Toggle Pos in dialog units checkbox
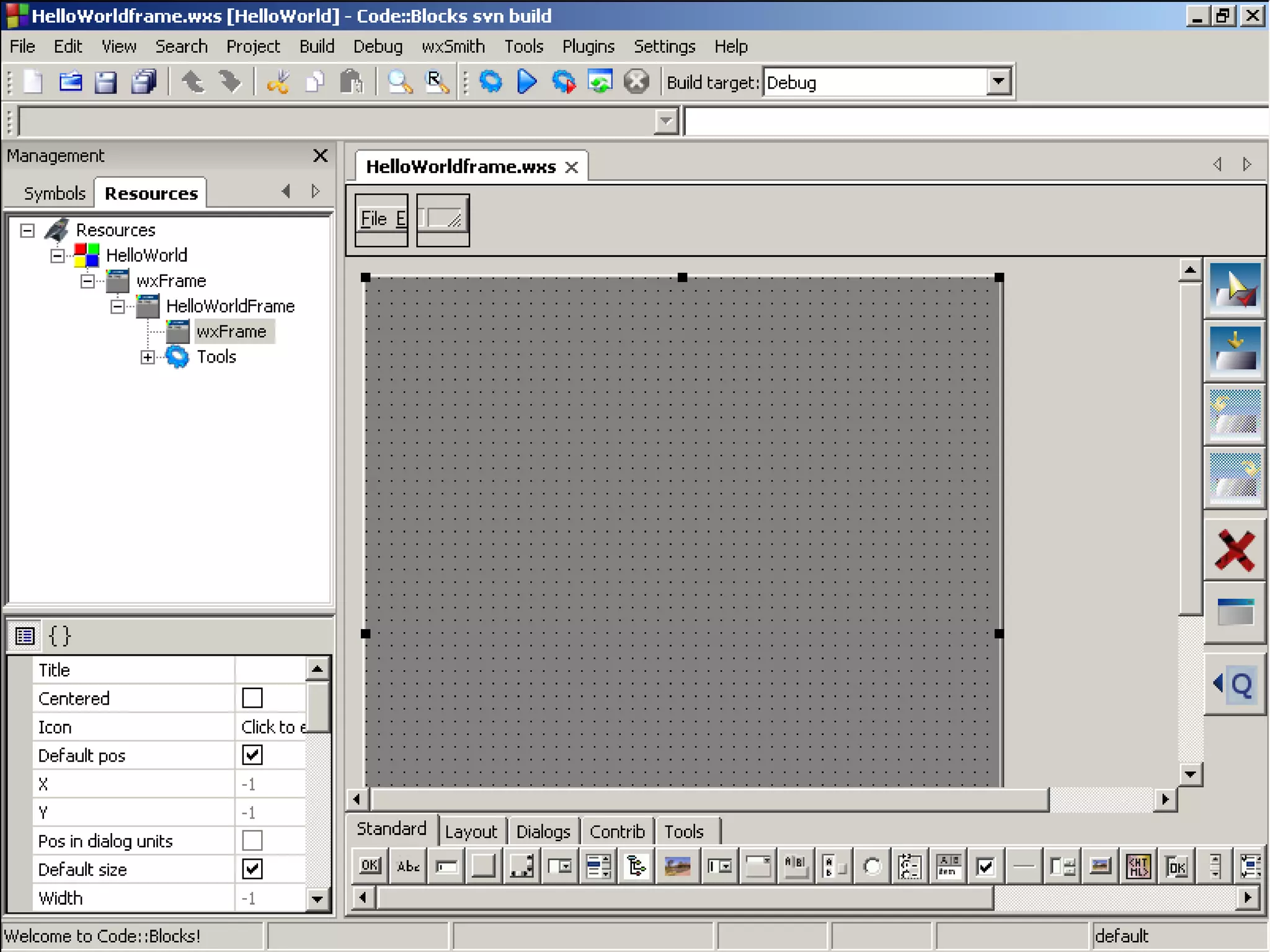This screenshot has width=1270, height=952. tap(252, 840)
